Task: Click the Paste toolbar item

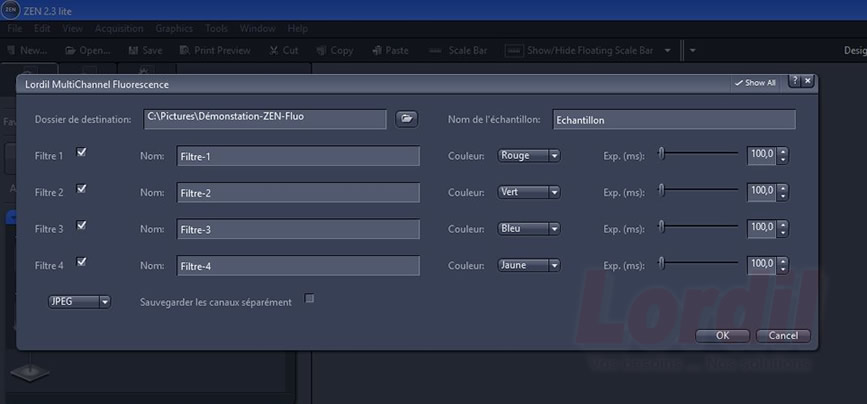Action: pyautogui.click(x=390, y=50)
